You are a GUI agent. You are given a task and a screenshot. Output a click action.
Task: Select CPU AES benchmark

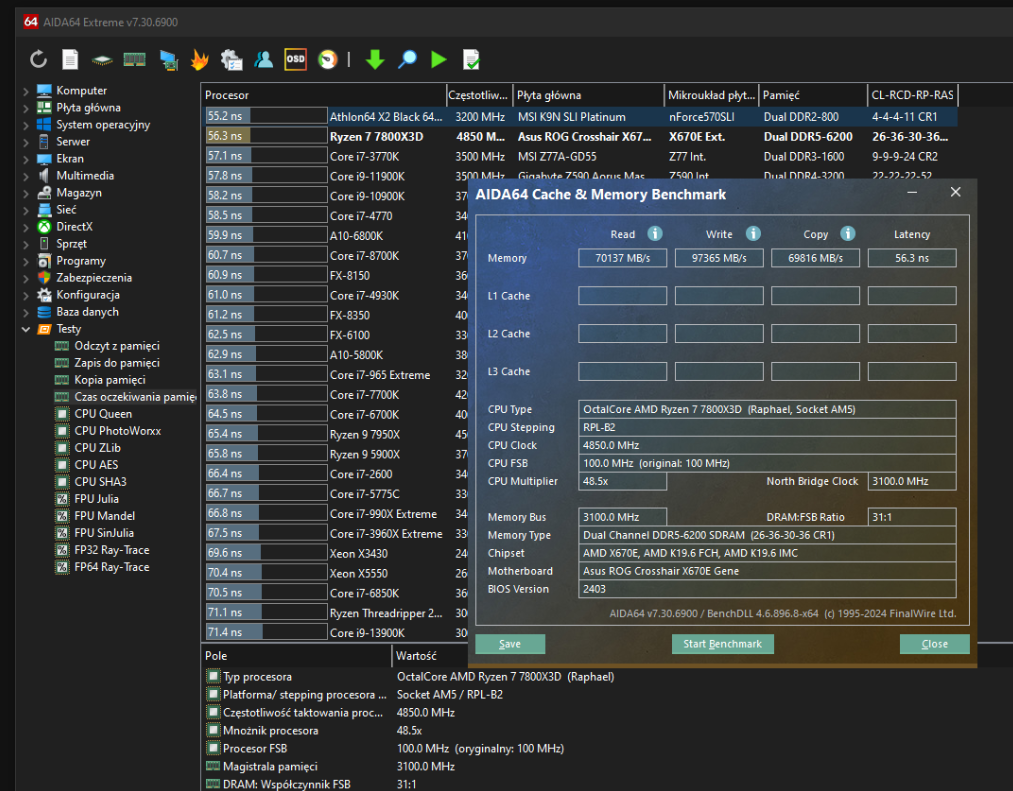point(96,465)
